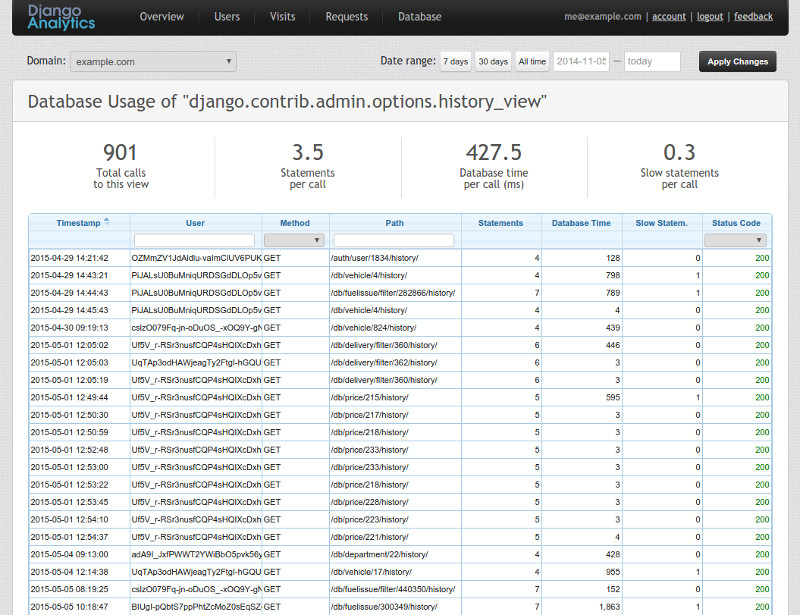Image resolution: width=800 pixels, height=615 pixels.
Task: Select user OZMmZV1JdAldlu in first row
Action: point(196,258)
